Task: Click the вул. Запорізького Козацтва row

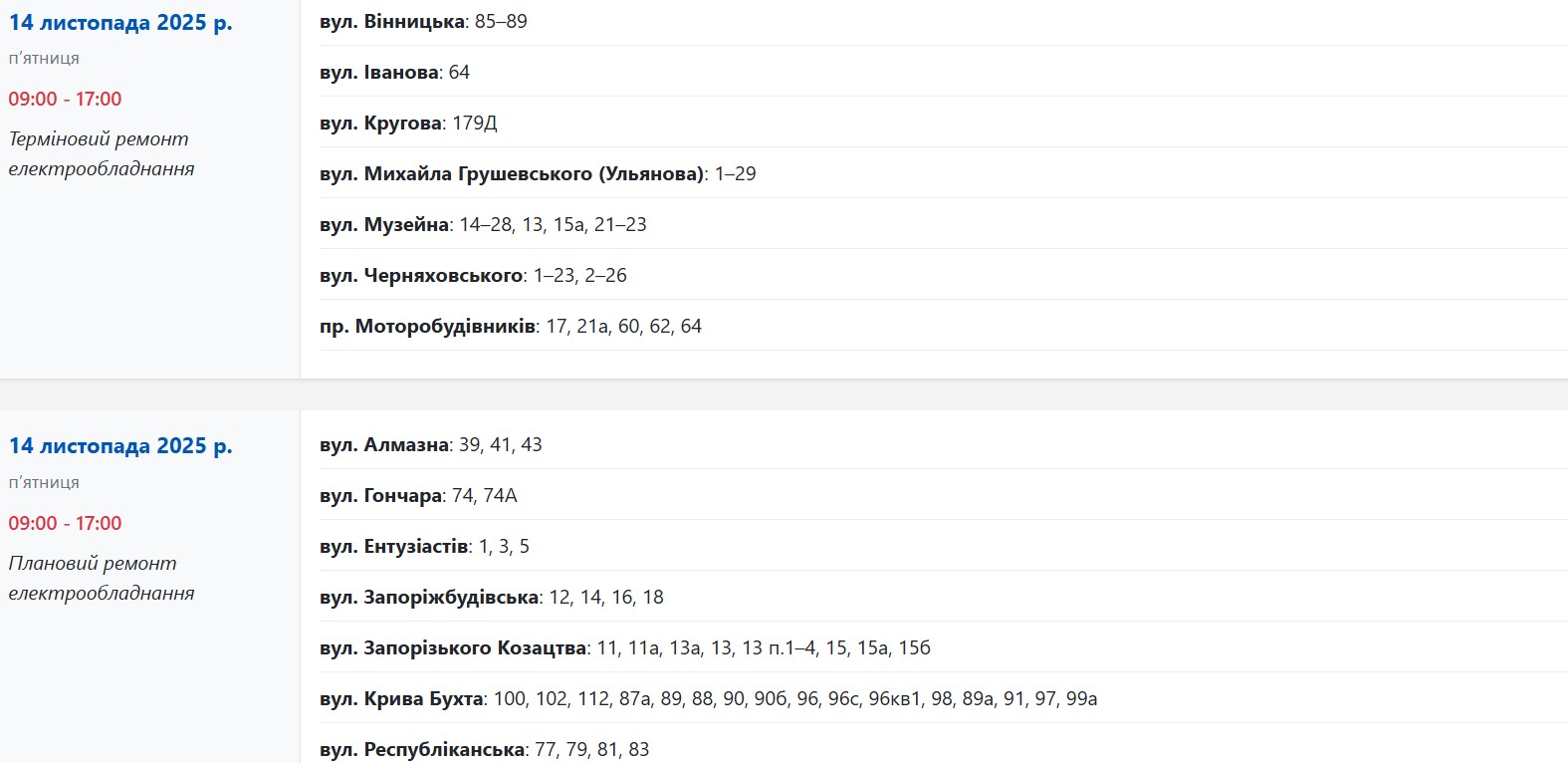Action: pyautogui.click(x=624, y=647)
